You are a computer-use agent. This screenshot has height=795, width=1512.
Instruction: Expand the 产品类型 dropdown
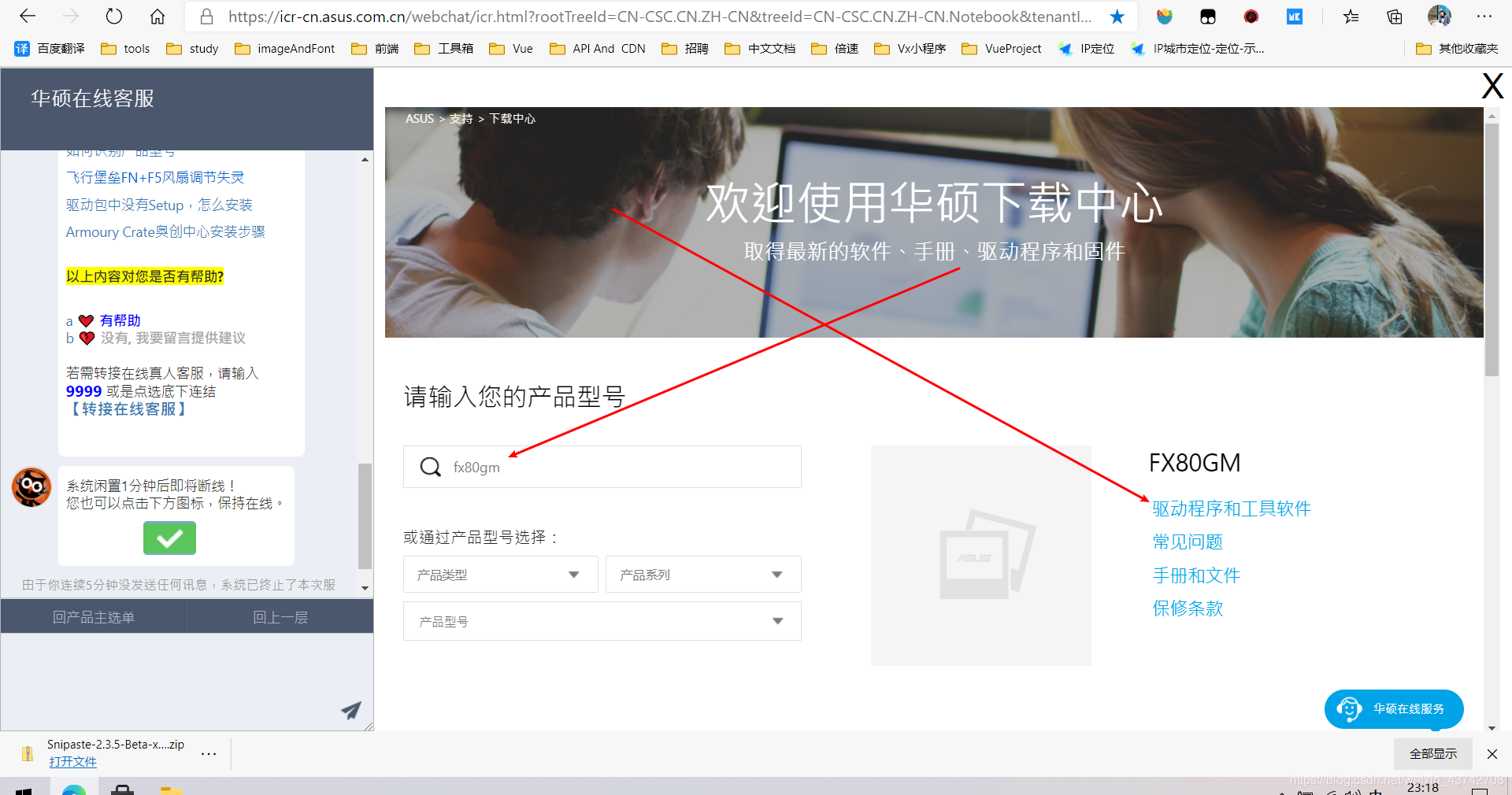click(x=501, y=575)
